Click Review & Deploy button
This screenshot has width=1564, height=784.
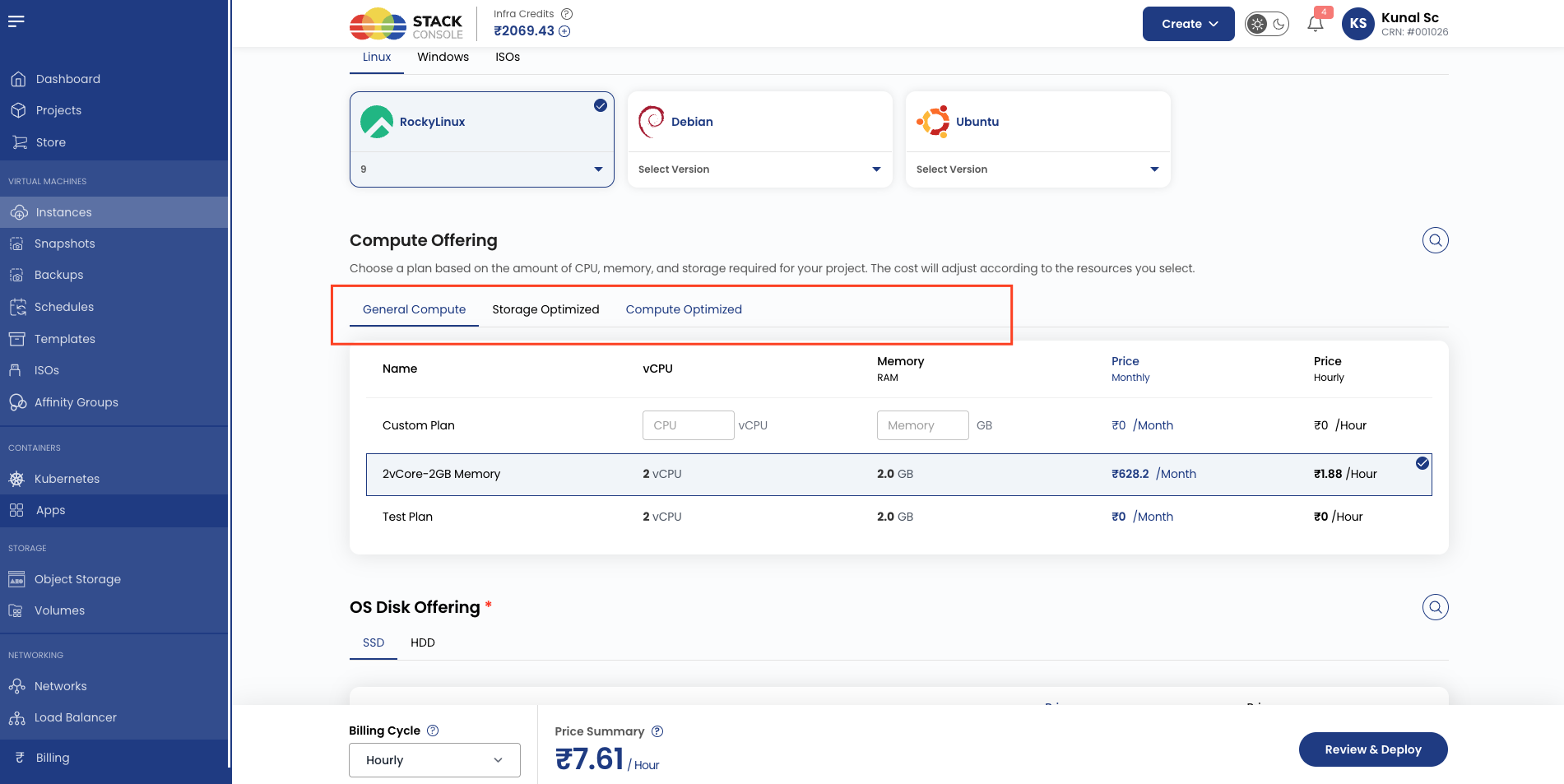click(x=1373, y=749)
